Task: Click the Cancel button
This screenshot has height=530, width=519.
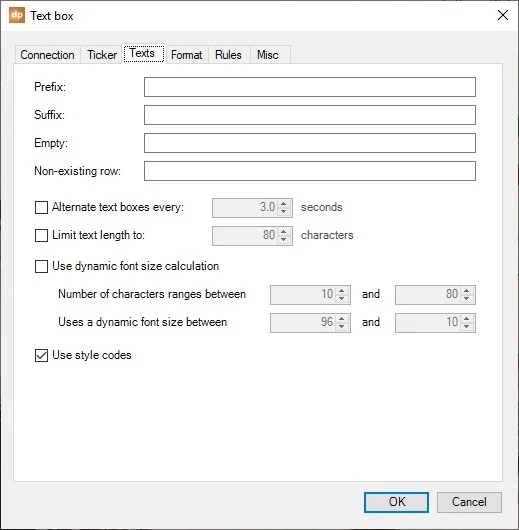Action: point(469,502)
